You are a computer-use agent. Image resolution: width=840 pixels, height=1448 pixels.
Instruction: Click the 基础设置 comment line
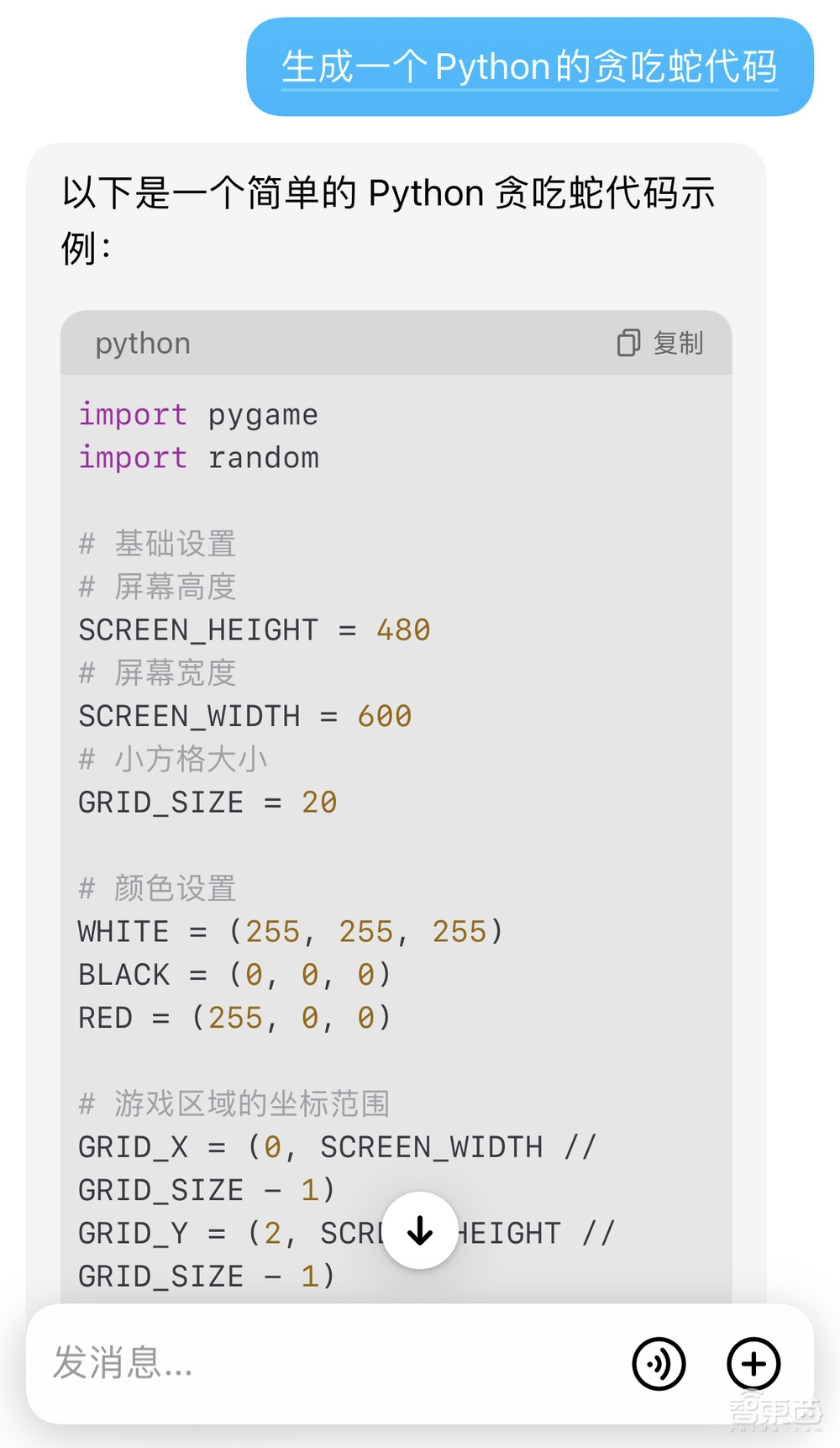pyautogui.click(x=158, y=544)
